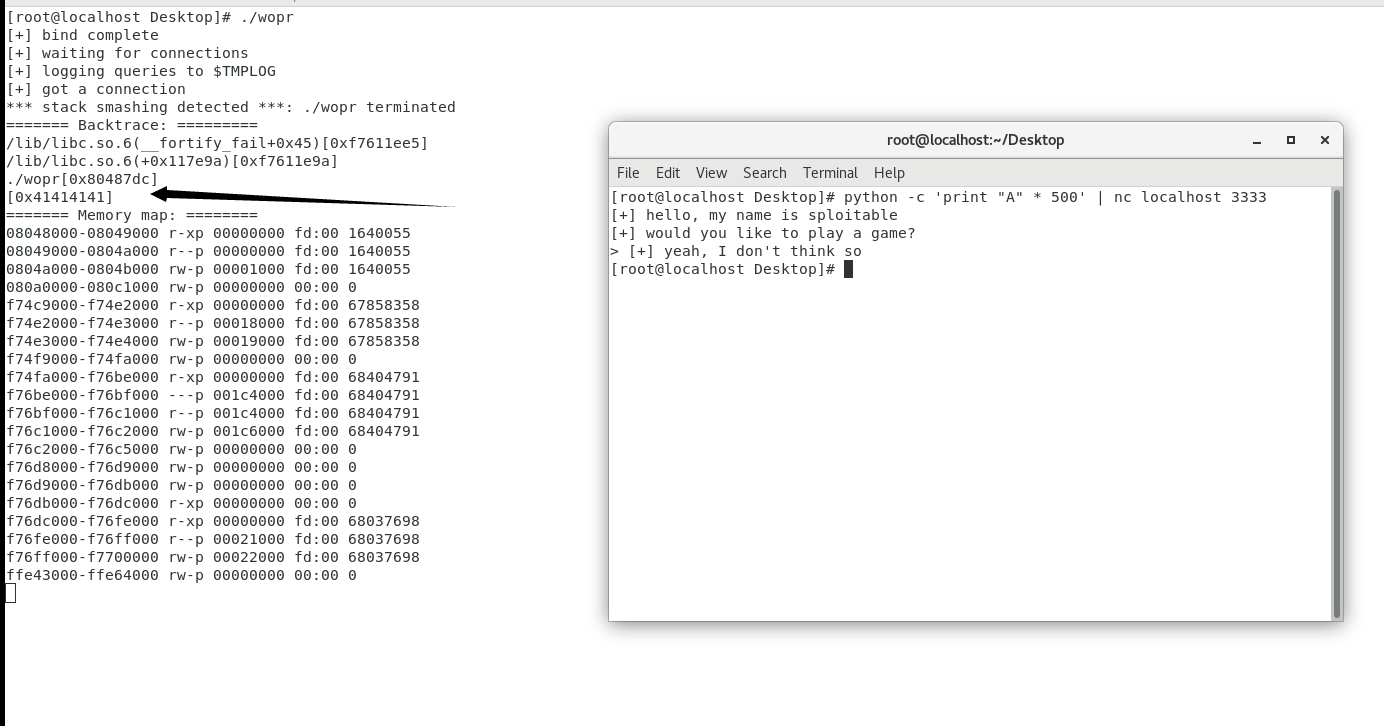This screenshot has height=726, width=1384.
Task: Click the '__fortify_fail+0x45' backtrace line
Action: click(x=217, y=143)
